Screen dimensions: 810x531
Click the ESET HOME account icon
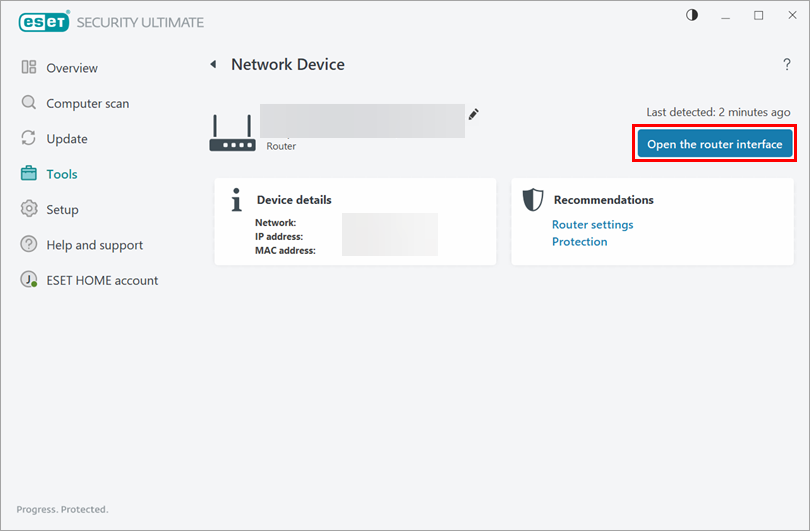click(x=29, y=281)
